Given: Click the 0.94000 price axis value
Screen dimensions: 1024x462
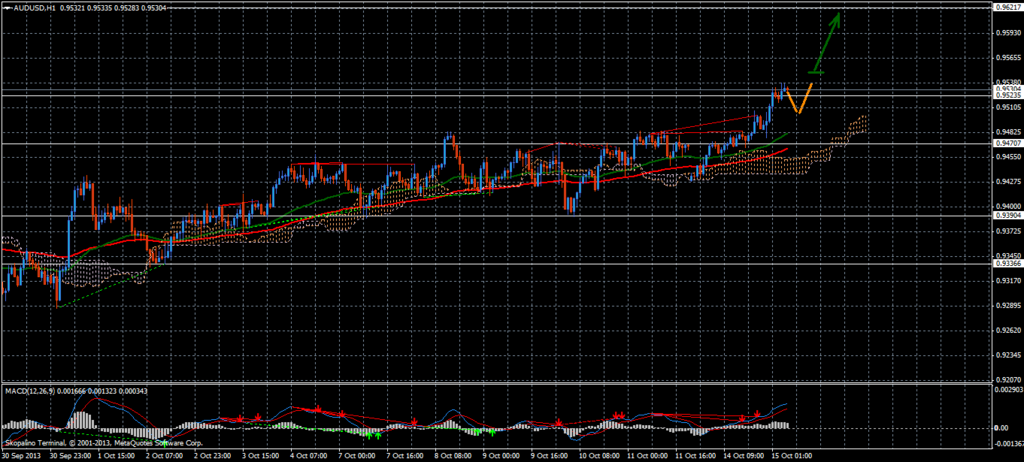Looking at the screenshot, I should (x=1010, y=206).
